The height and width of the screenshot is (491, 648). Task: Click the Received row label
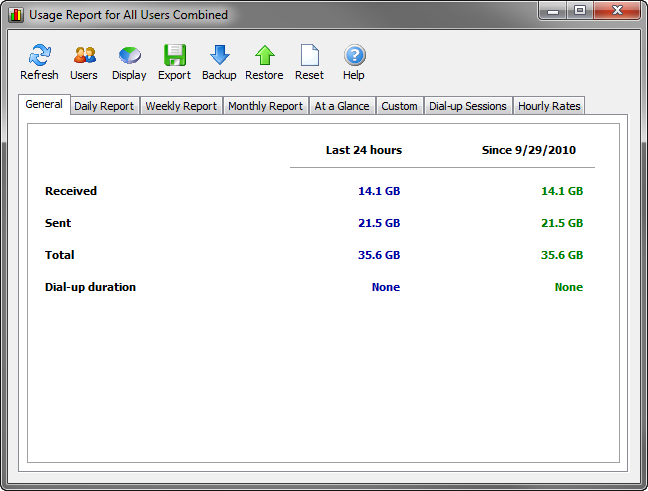71,191
